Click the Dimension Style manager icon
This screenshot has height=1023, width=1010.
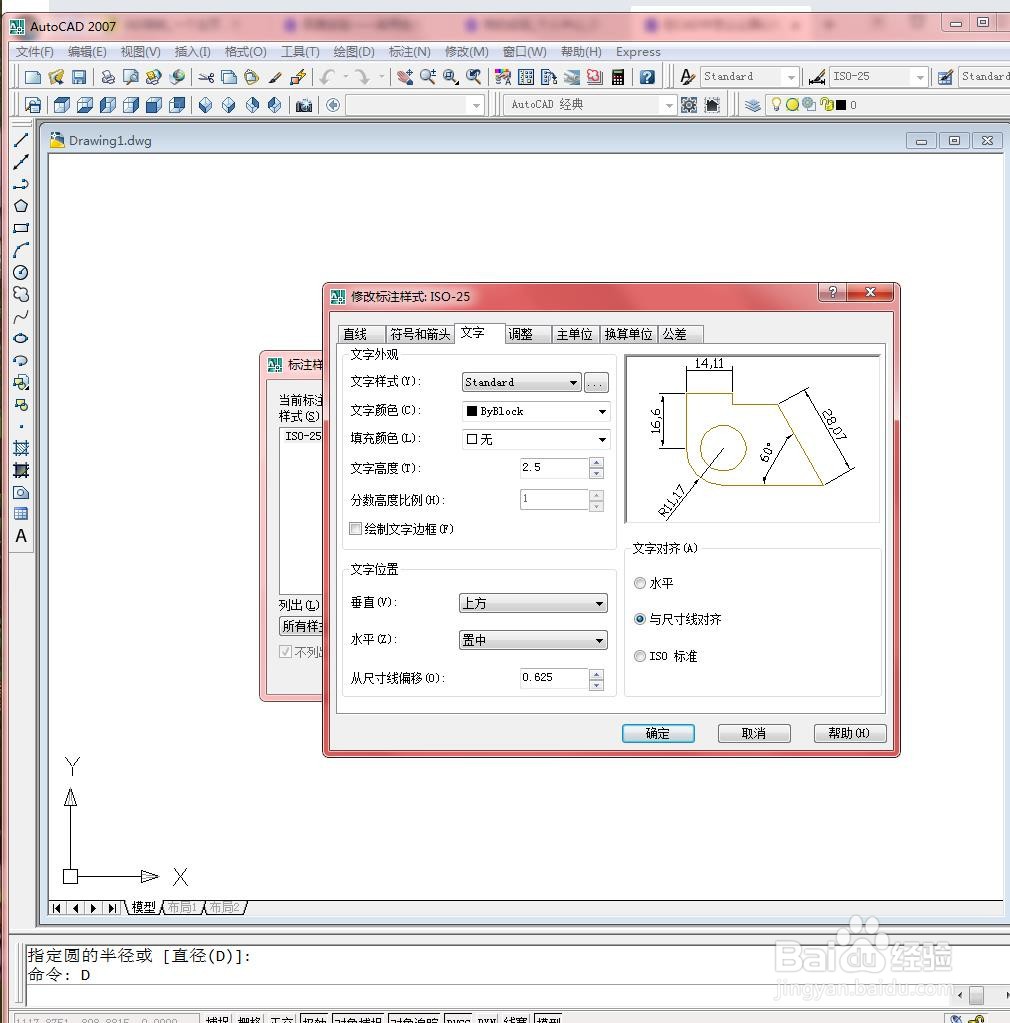click(x=816, y=77)
